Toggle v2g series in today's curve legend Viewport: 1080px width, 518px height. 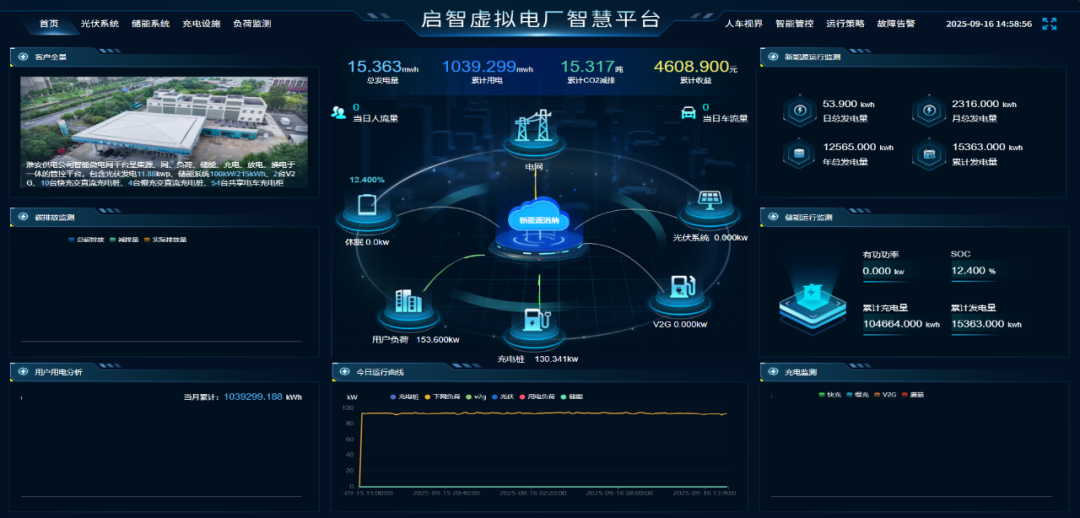click(477, 397)
